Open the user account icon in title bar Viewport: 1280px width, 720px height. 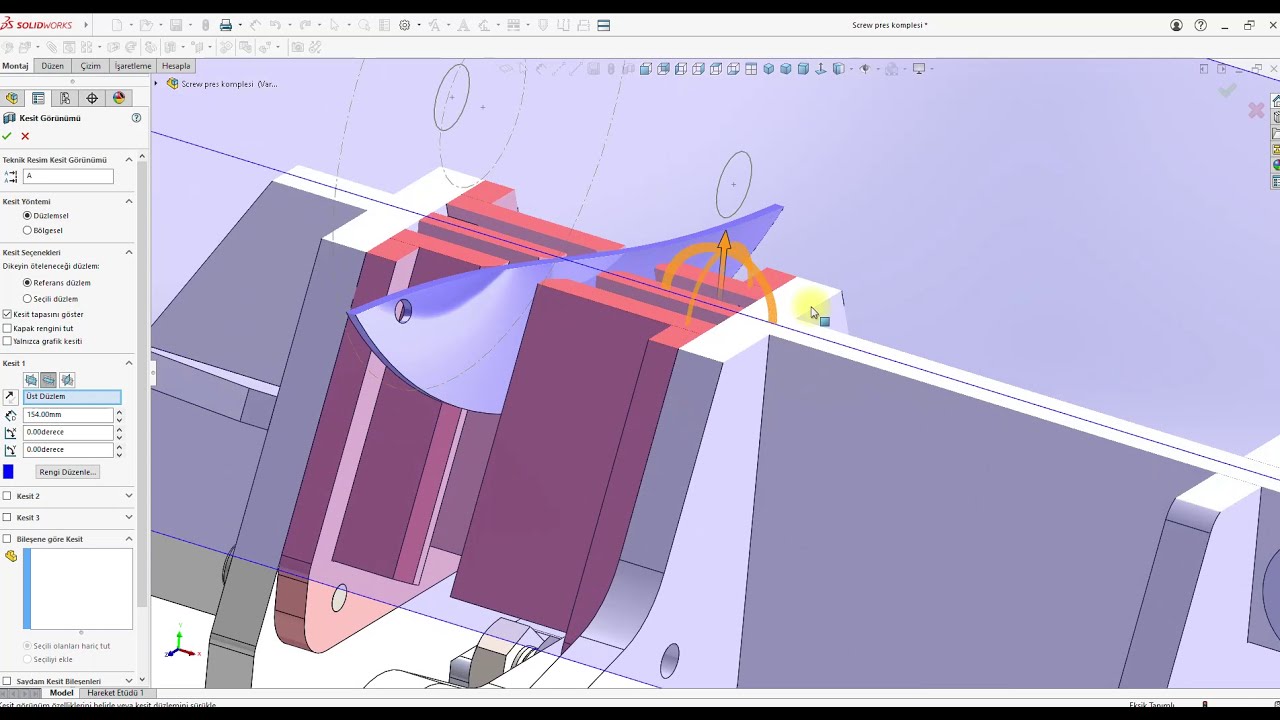(1176, 25)
